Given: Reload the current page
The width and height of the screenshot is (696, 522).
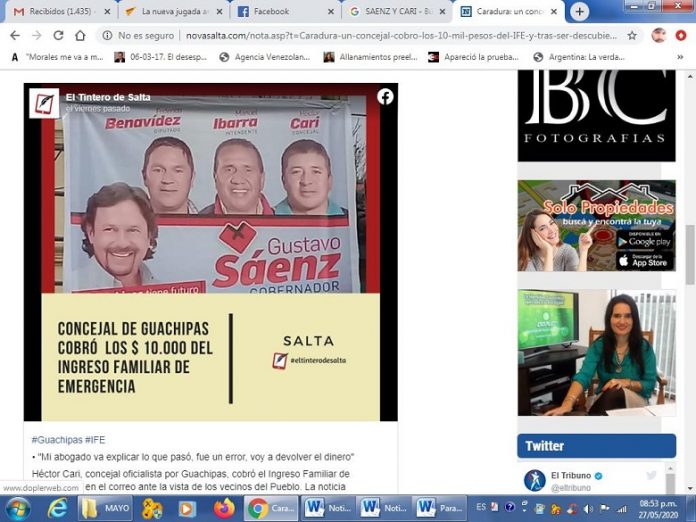Looking at the screenshot, I should [x=58, y=36].
